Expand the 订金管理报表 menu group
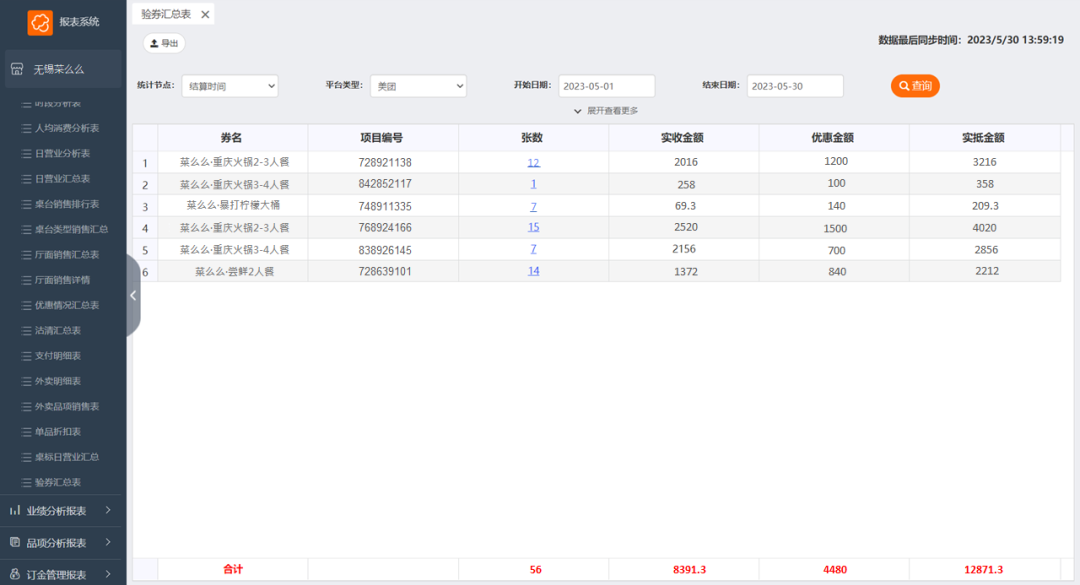 coord(61,574)
